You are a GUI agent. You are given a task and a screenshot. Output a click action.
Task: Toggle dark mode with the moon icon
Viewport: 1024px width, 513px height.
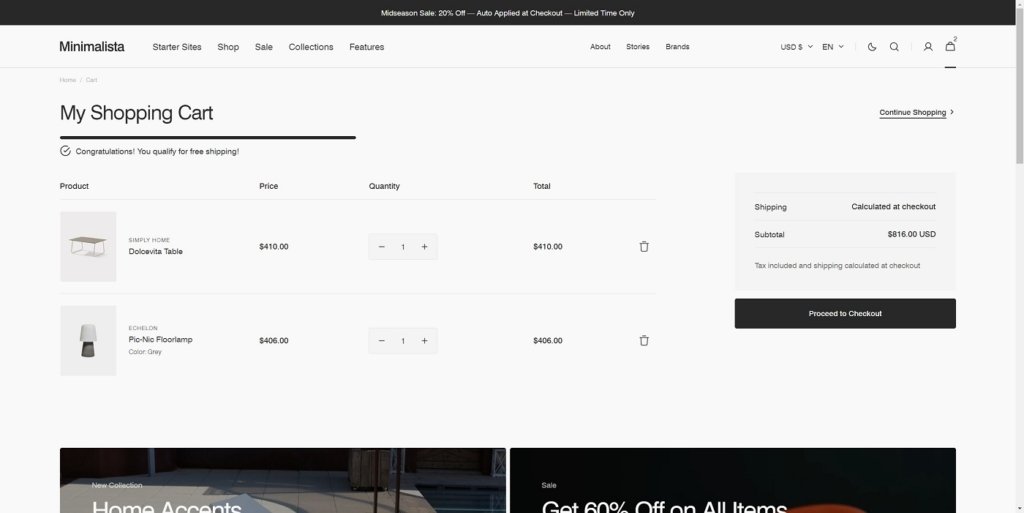point(872,47)
